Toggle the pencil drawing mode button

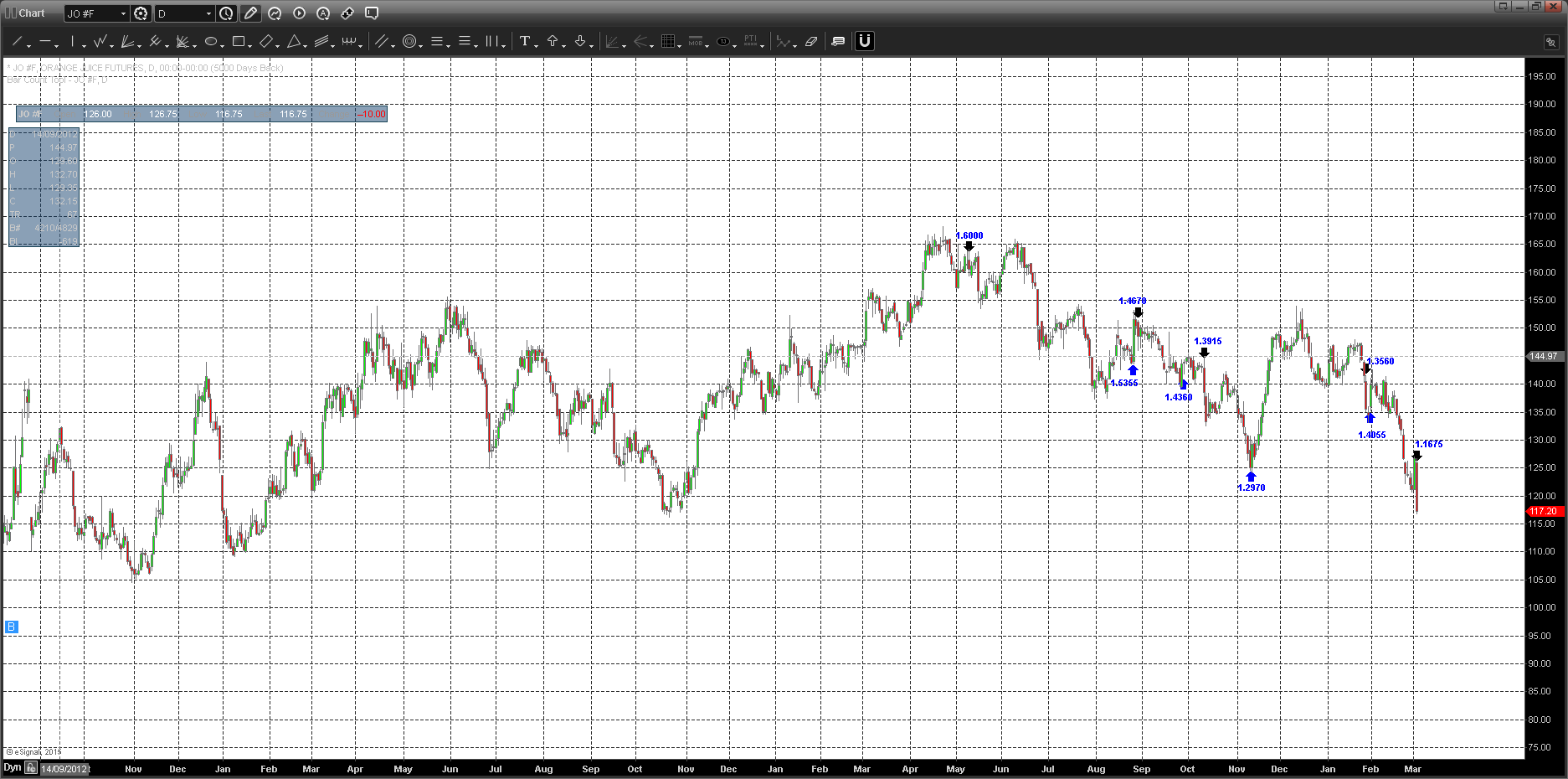click(250, 13)
